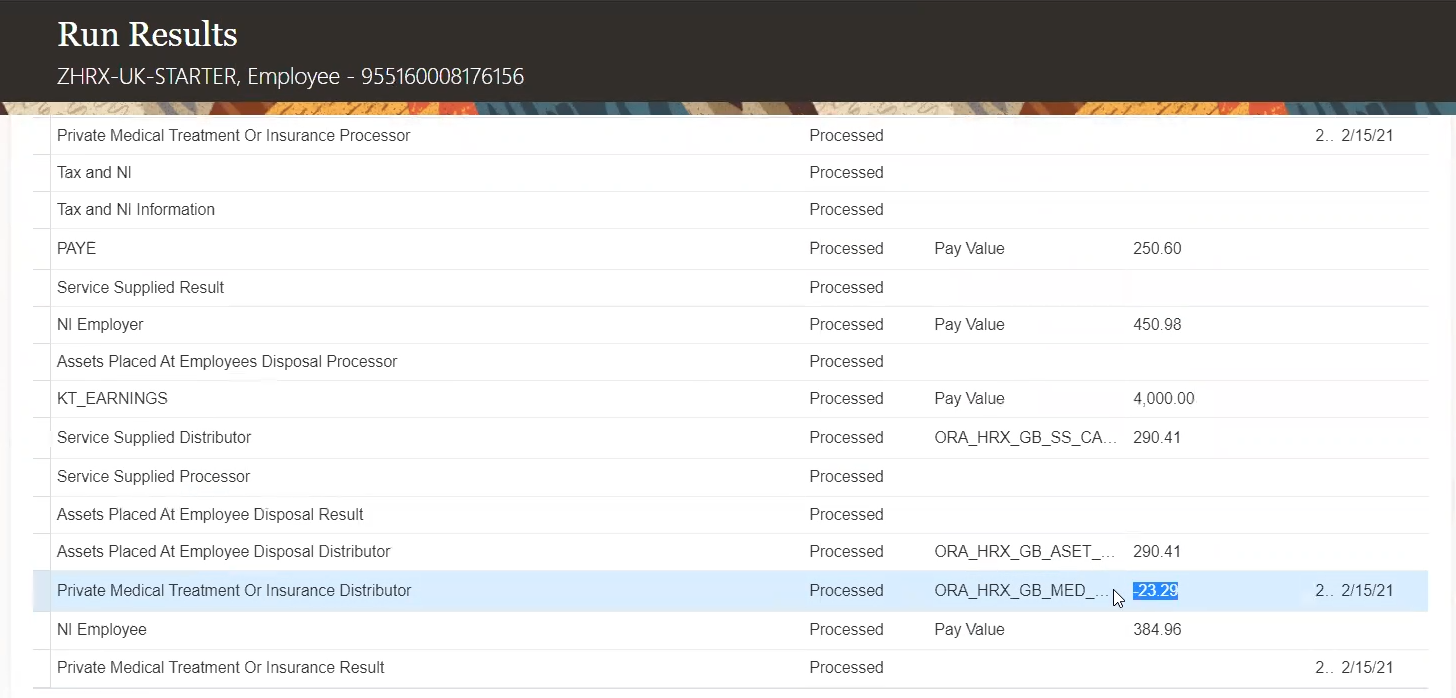This screenshot has height=698, width=1456.
Task: Click the highlighted -23.29 value cell
Action: click(x=1155, y=591)
